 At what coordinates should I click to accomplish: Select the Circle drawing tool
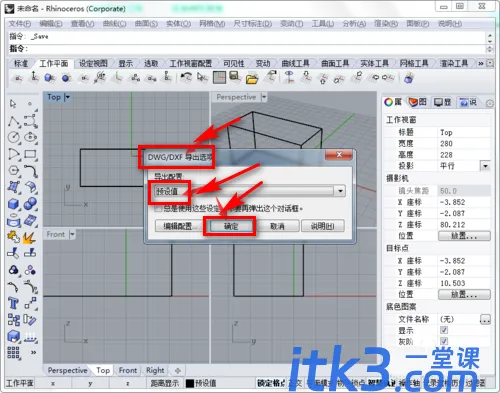[13, 137]
